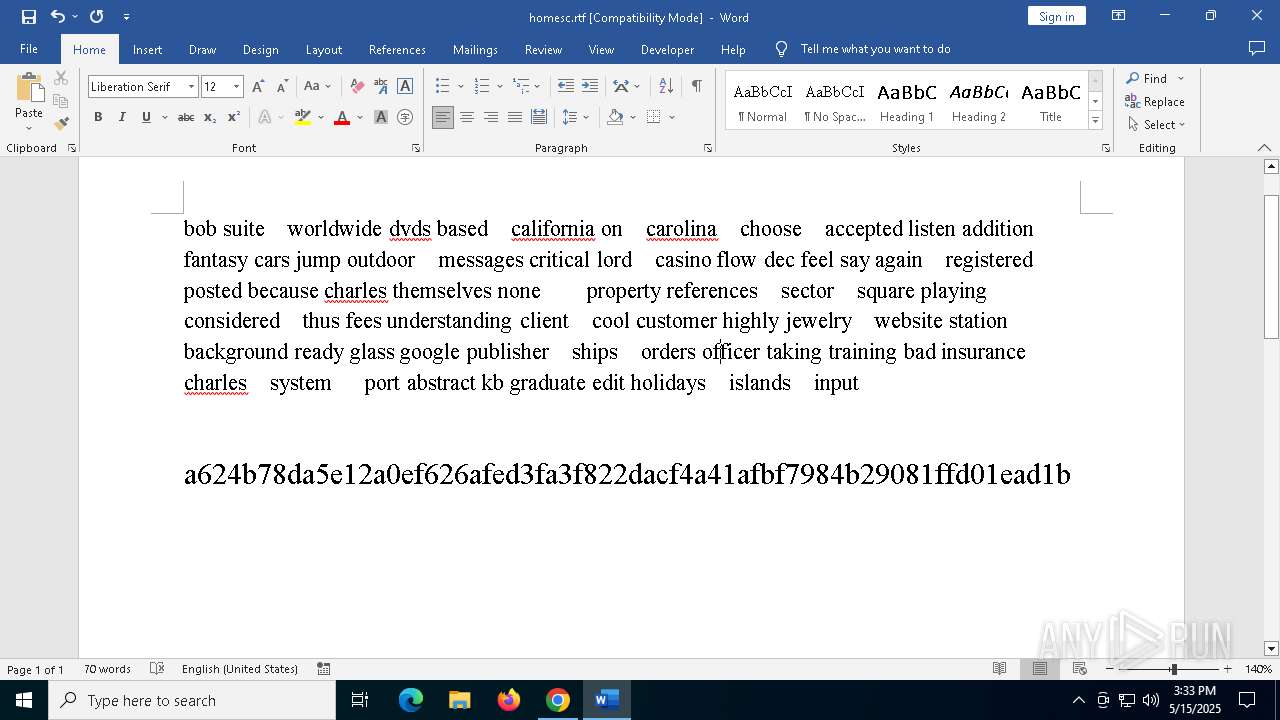Apply the Heading 1 style
Viewport: 1280px width, 720px height.
[907, 101]
